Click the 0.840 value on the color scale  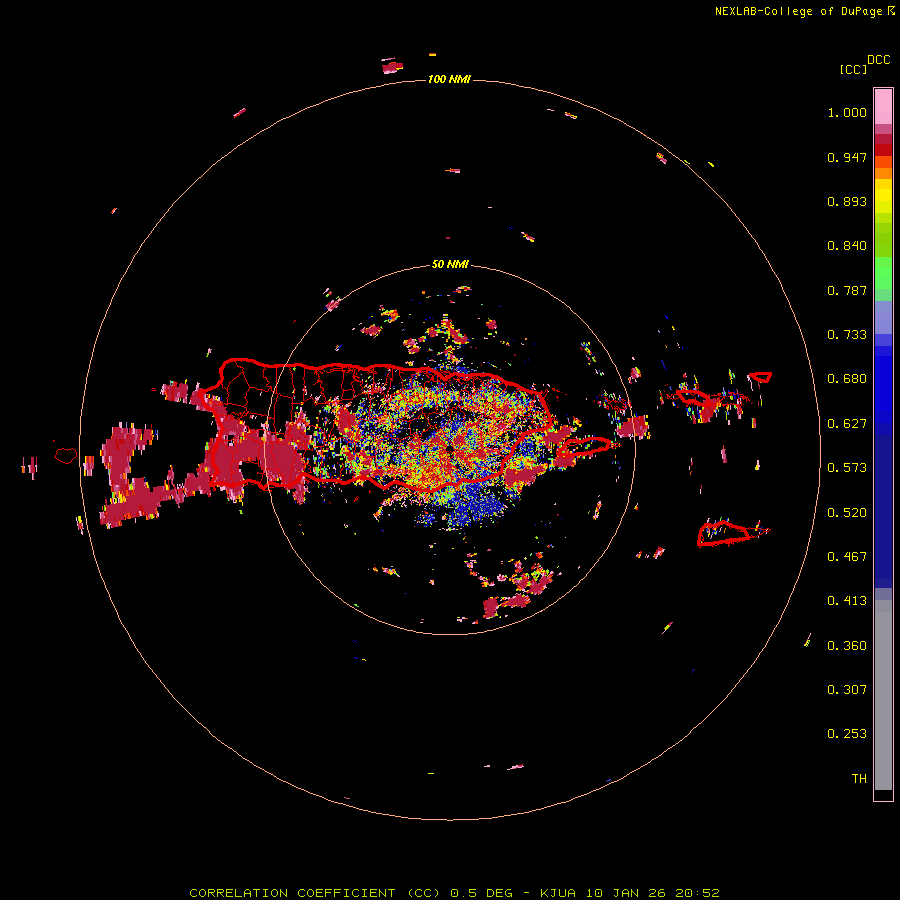847,246
